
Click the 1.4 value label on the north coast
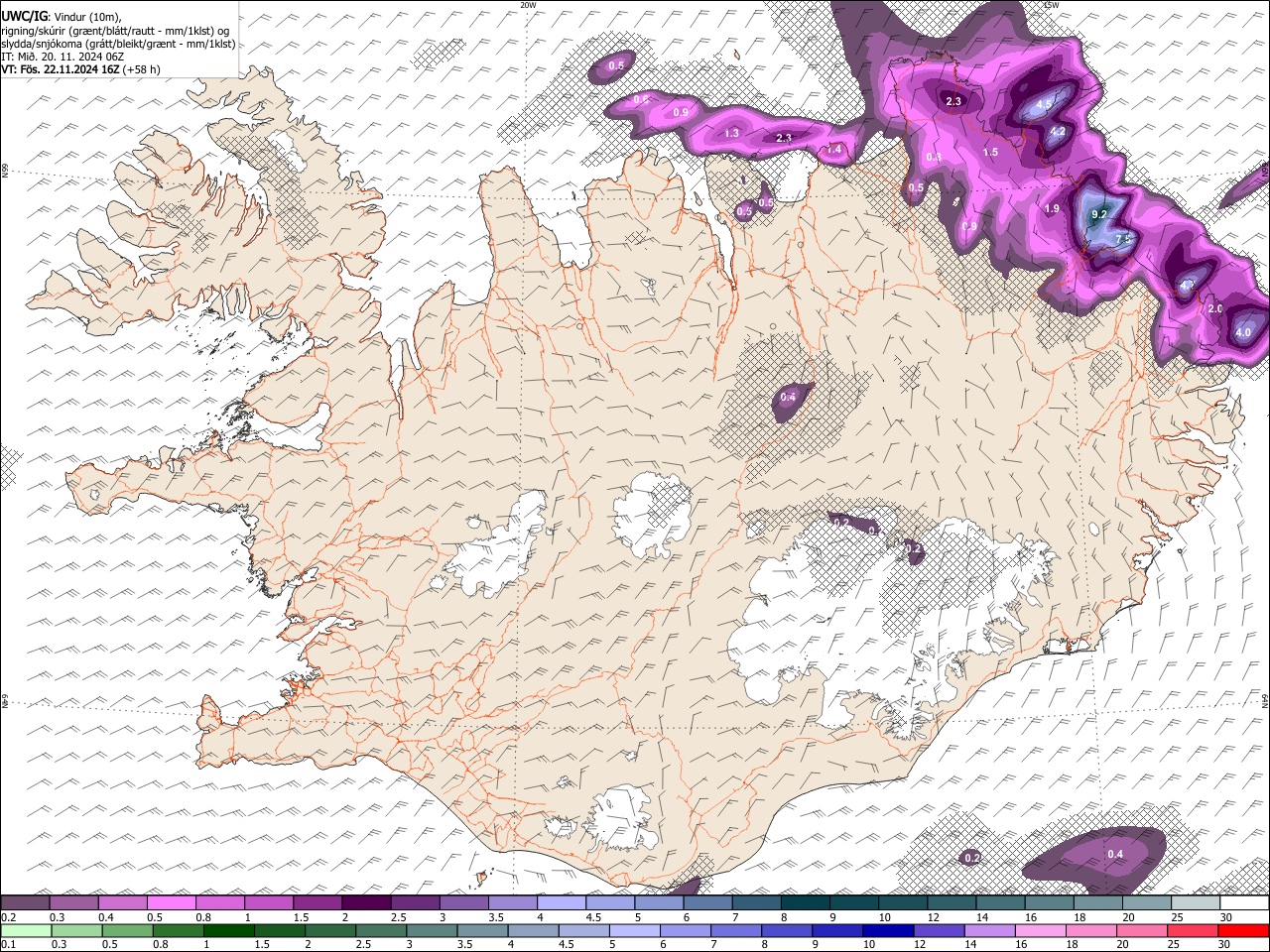pos(834,150)
